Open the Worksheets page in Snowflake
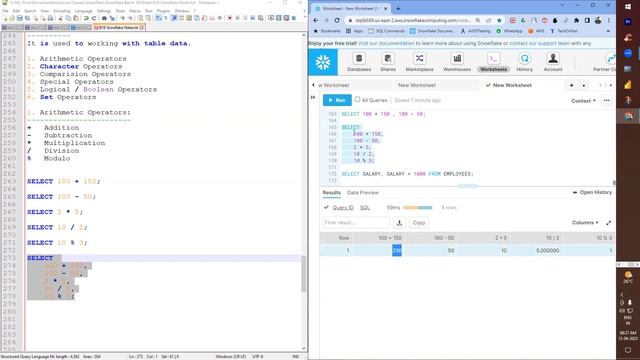Screen dimensions: 640x360 pos(493,62)
